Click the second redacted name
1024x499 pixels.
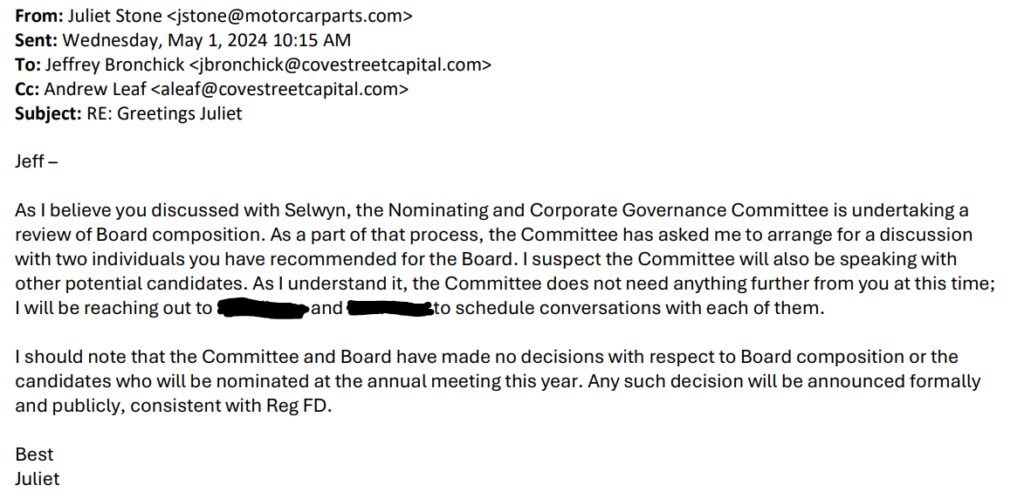click(391, 308)
